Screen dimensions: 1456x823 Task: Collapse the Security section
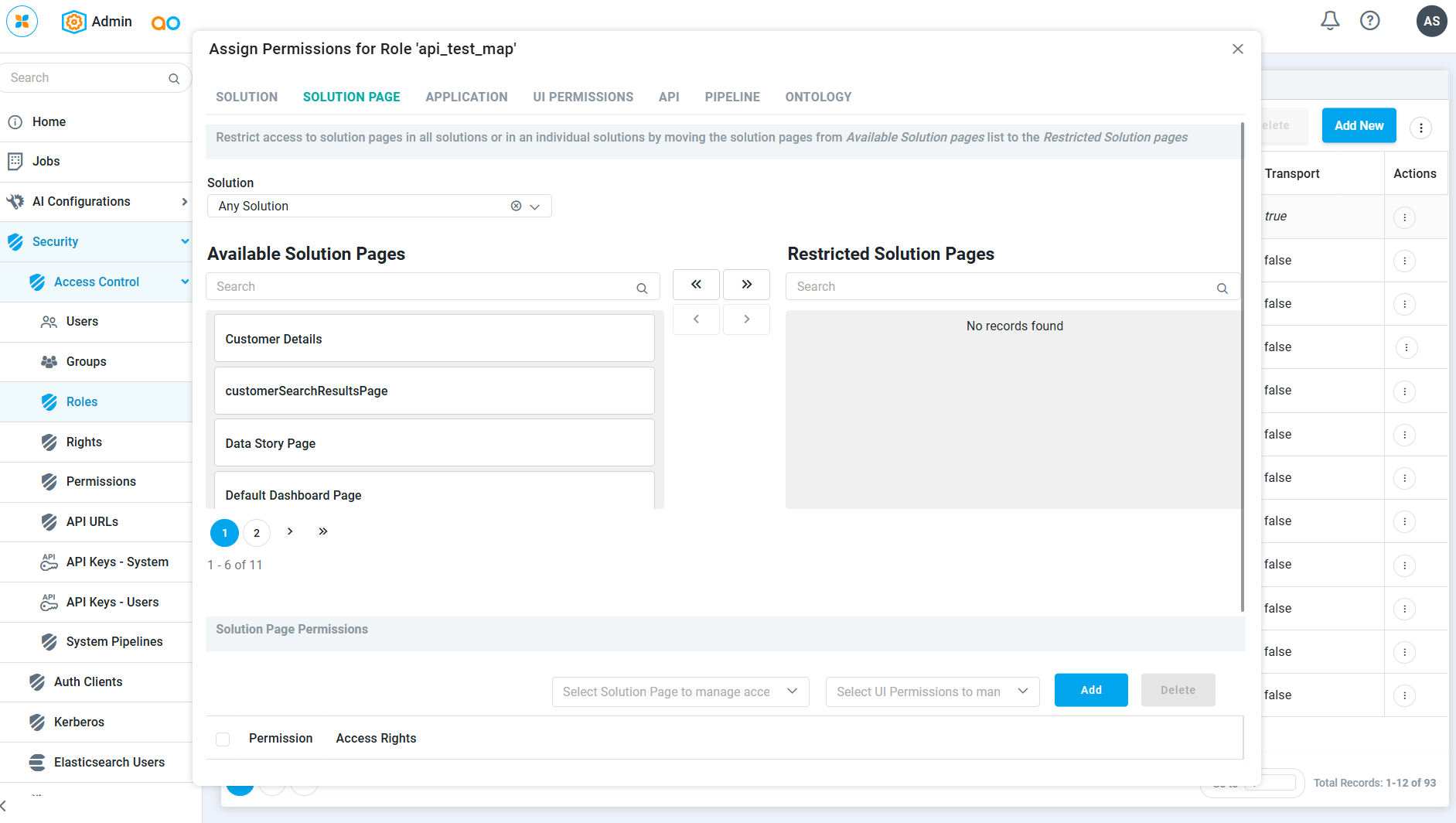[x=185, y=241]
